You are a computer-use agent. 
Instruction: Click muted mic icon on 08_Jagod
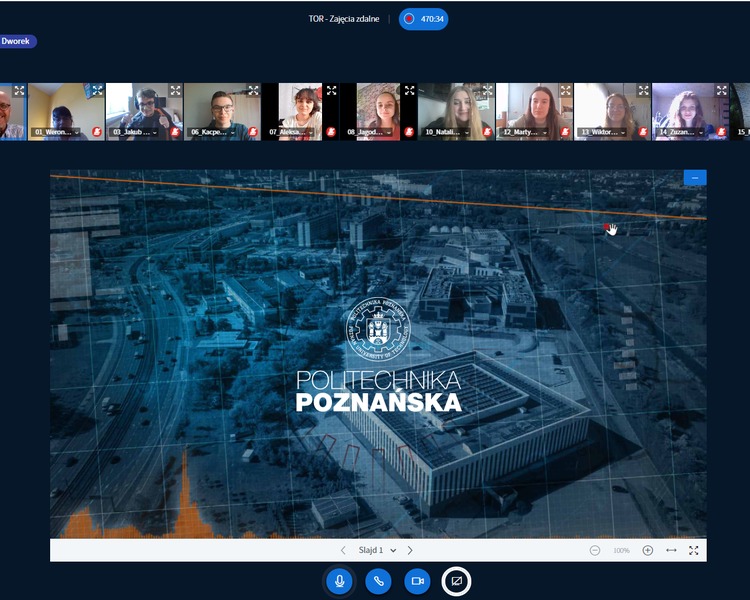tap(409, 132)
